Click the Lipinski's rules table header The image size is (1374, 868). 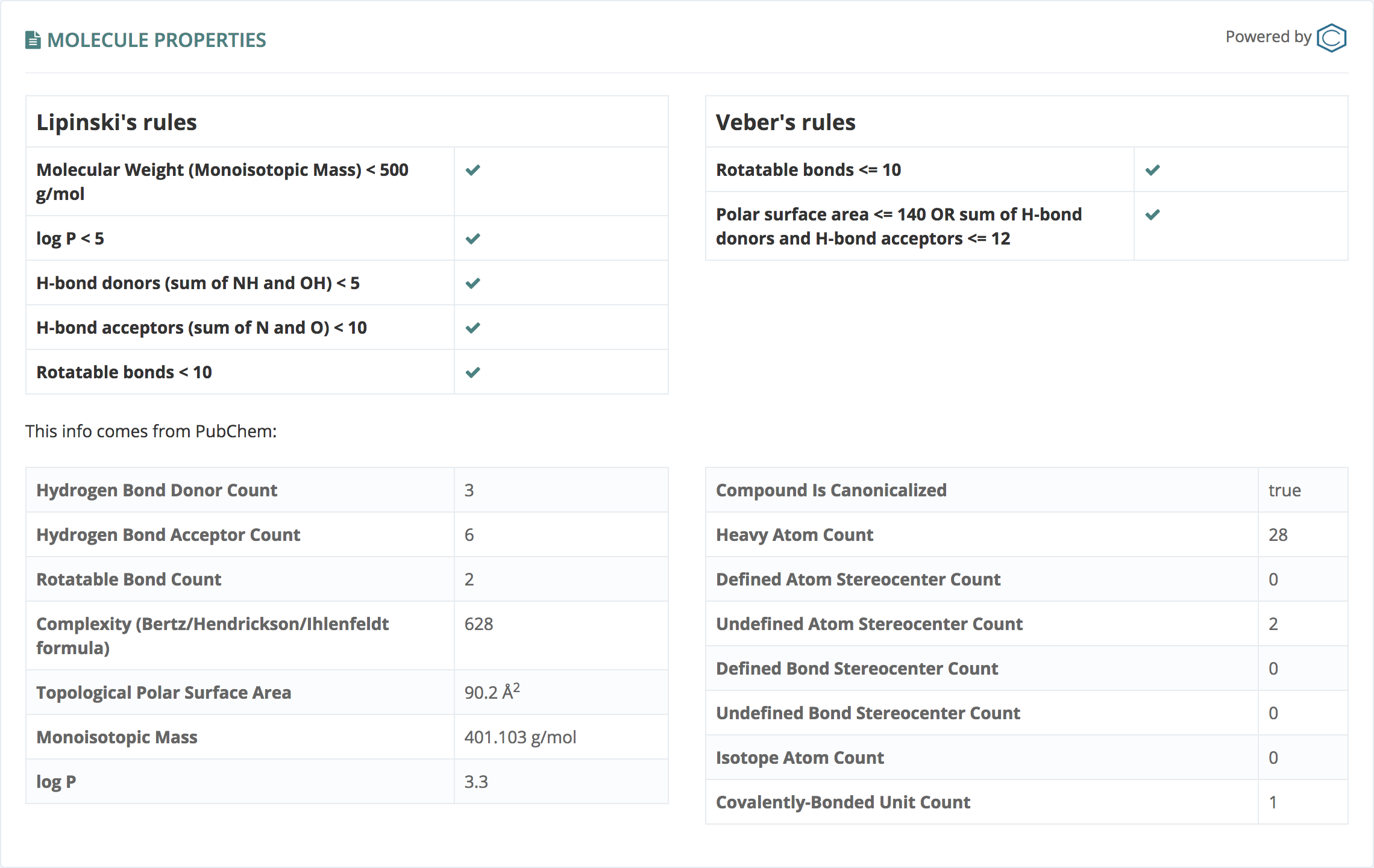click(347, 122)
